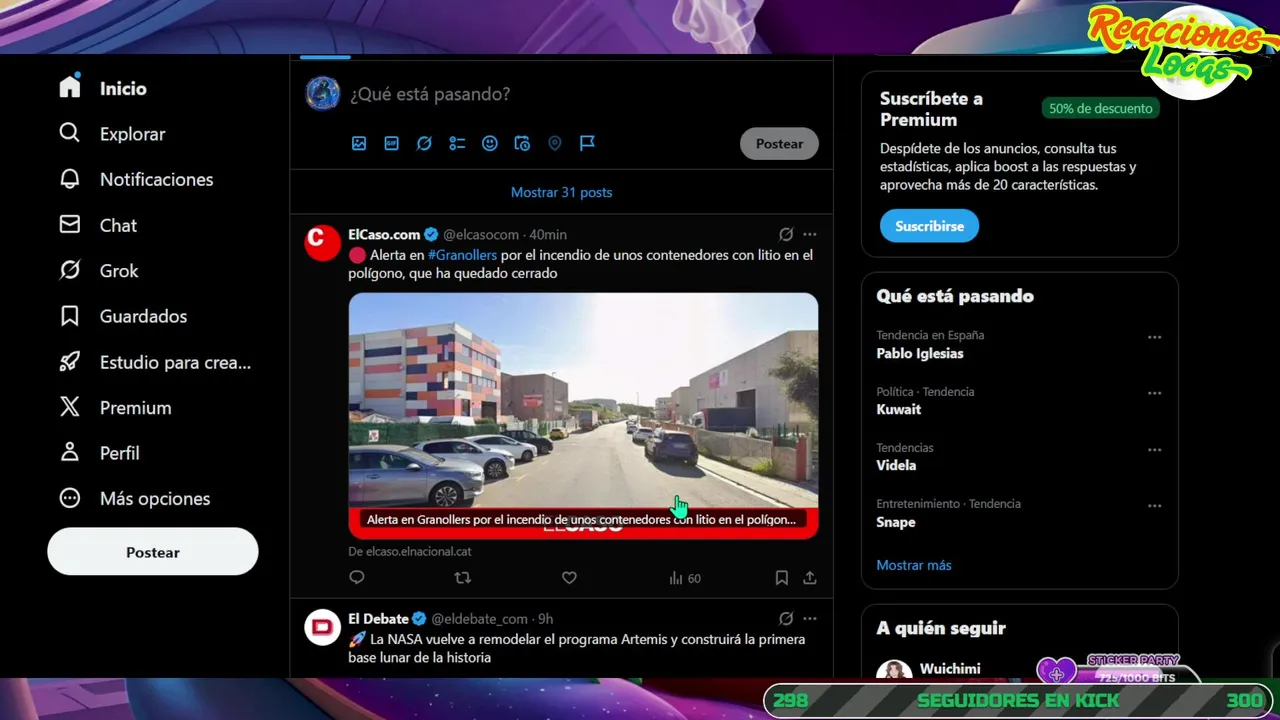Repost the ElCaso.com Granollers post

pos(463,578)
